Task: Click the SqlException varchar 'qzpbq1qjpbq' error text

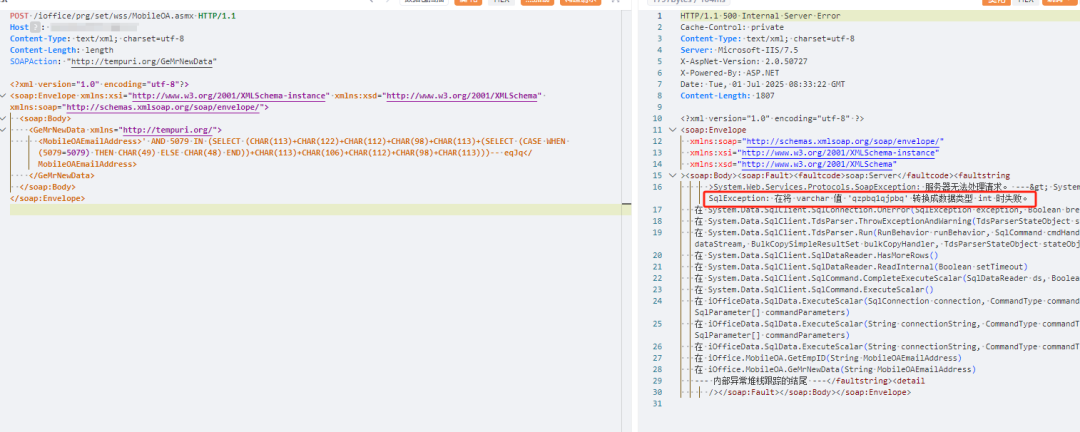Action: (869, 198)
